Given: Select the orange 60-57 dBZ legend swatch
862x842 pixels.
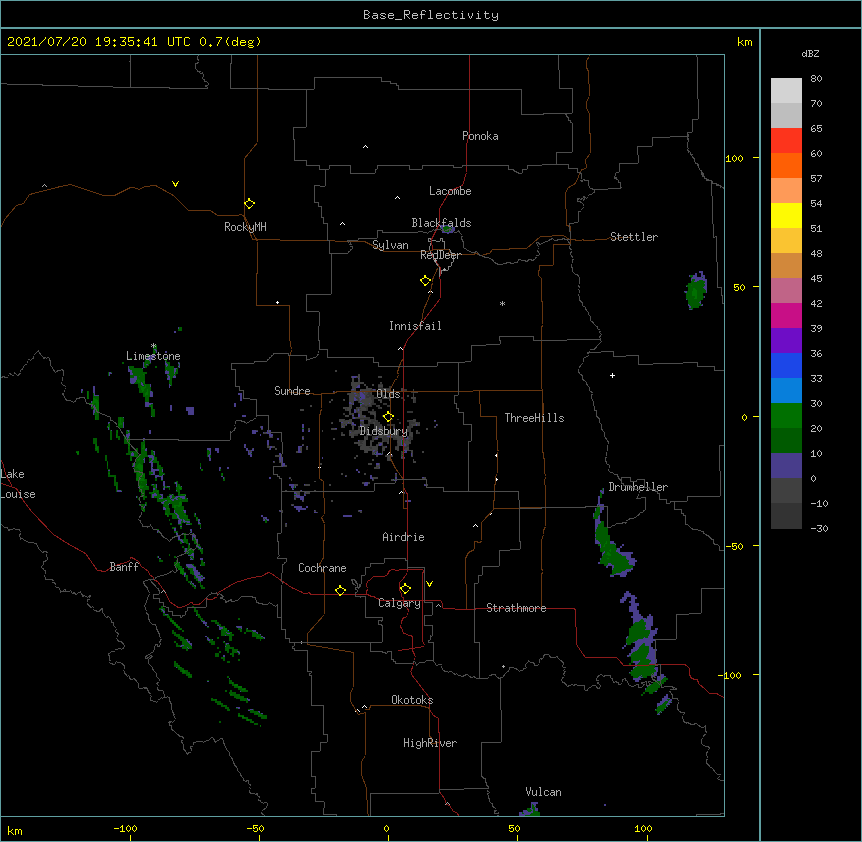Looking at the screenshot, I should pos(786,165).
